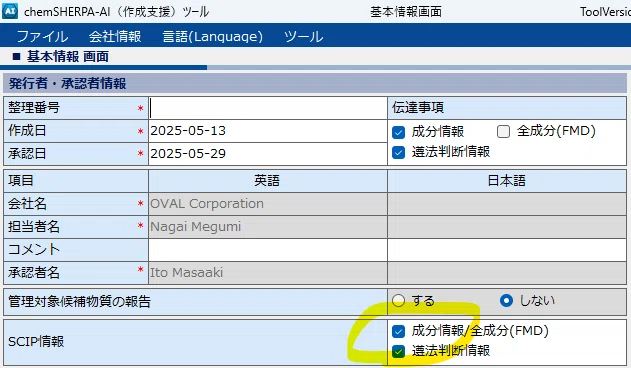Open the 会社情報 menu

click(115, 37)
